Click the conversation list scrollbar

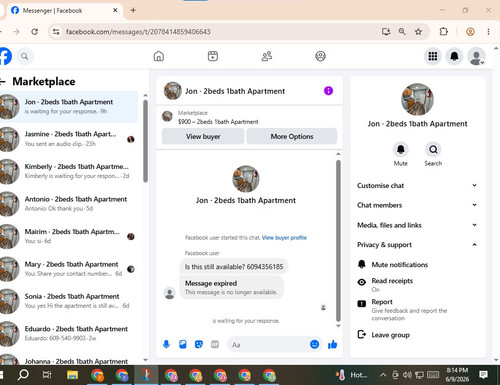145,141
